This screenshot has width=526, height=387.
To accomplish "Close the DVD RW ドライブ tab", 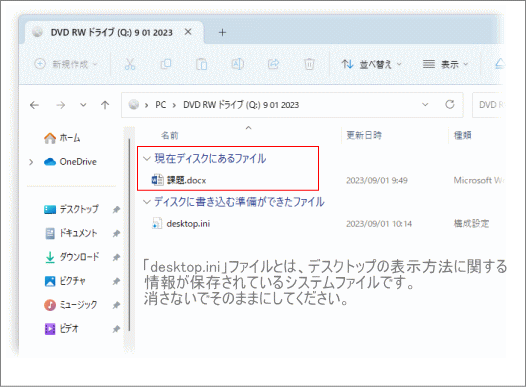I will (188, 32).
